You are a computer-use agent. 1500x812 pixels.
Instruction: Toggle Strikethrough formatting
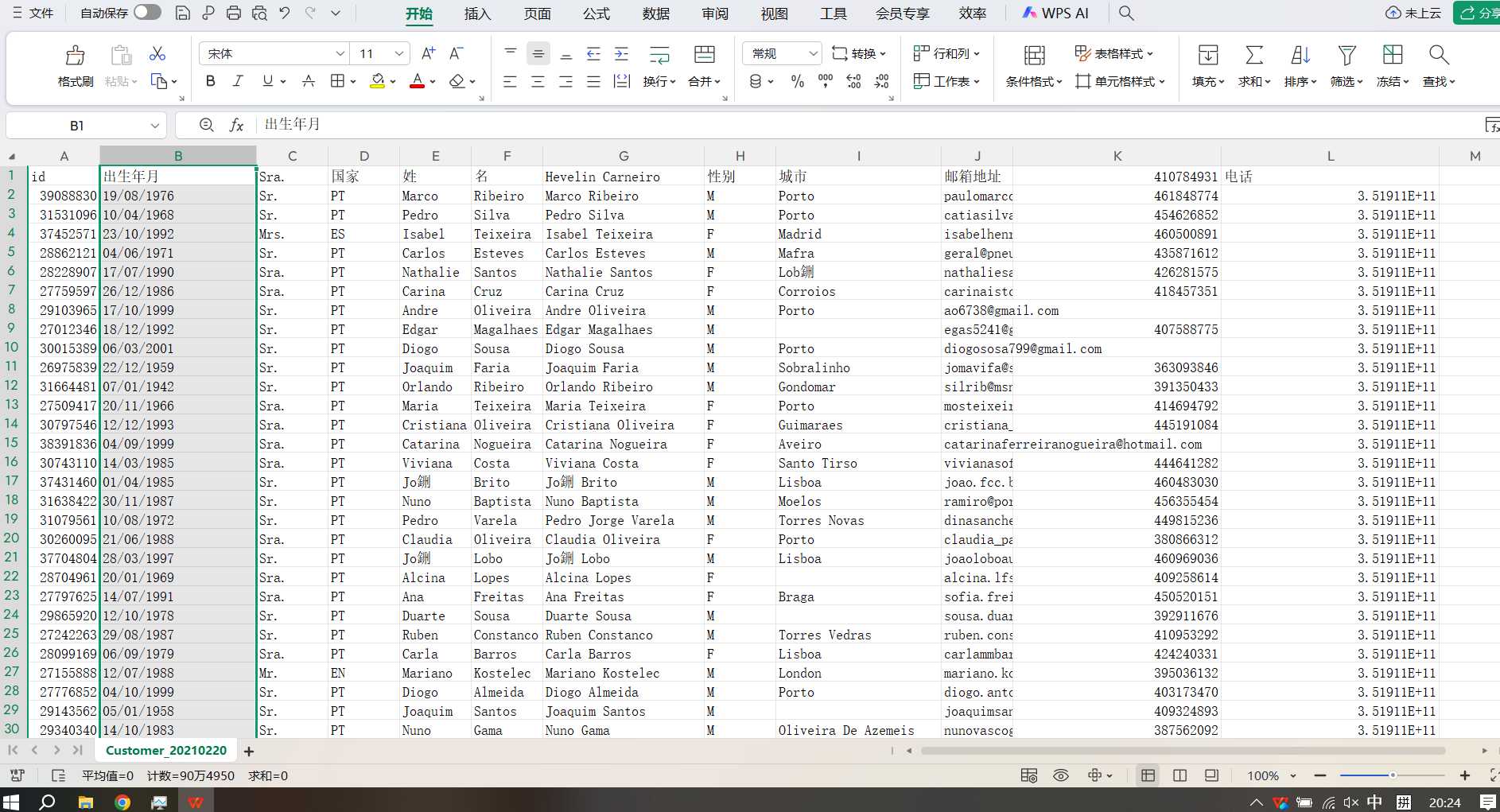[309, 81]
